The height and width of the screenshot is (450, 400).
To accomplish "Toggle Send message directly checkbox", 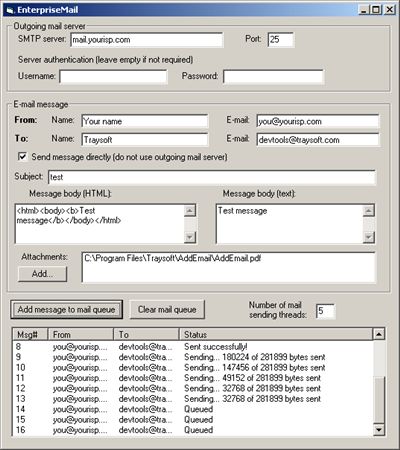I will pyautogui.click(x=22, y=156).
